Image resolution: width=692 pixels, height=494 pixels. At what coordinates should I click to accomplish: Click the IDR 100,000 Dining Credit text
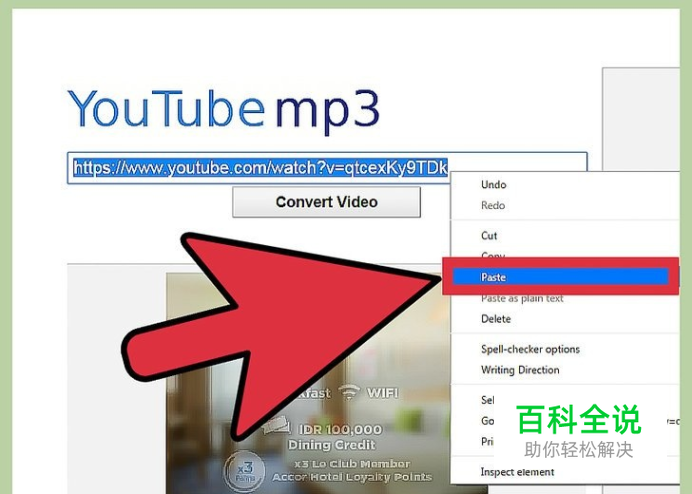tap(335, 437)
